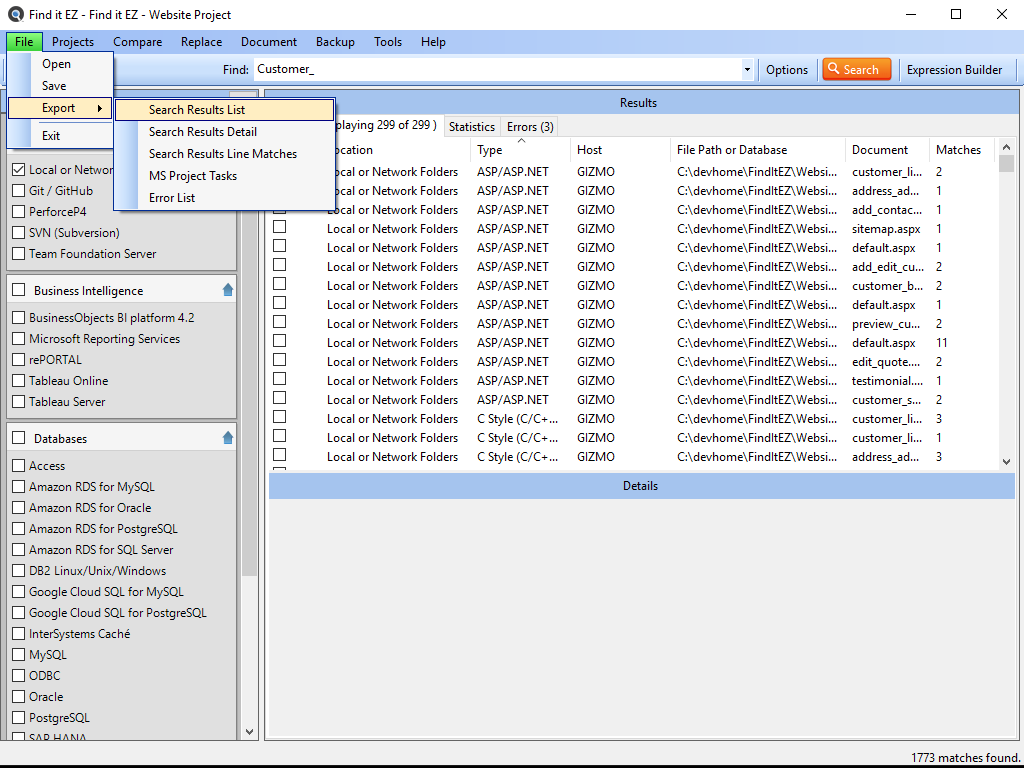Sort results by Host column header
Screen dimensions: 1024x768
619,150
